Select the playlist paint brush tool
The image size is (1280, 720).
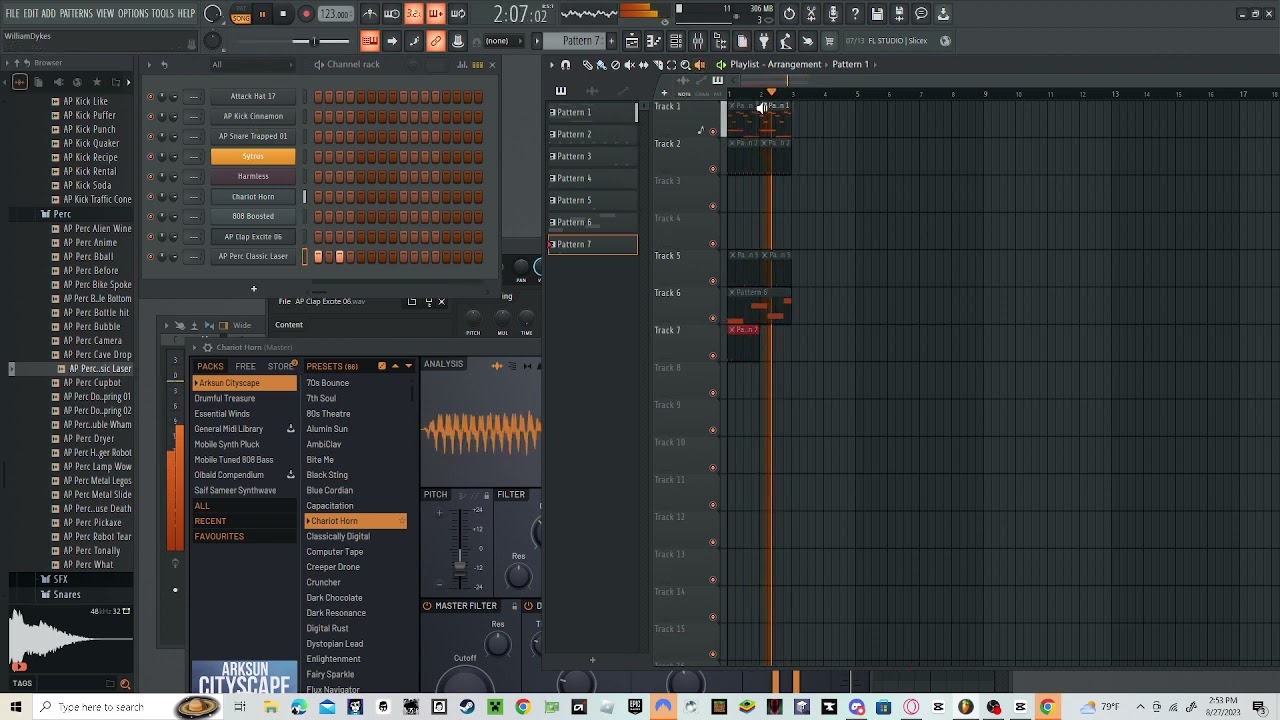[x=601, y=64]
